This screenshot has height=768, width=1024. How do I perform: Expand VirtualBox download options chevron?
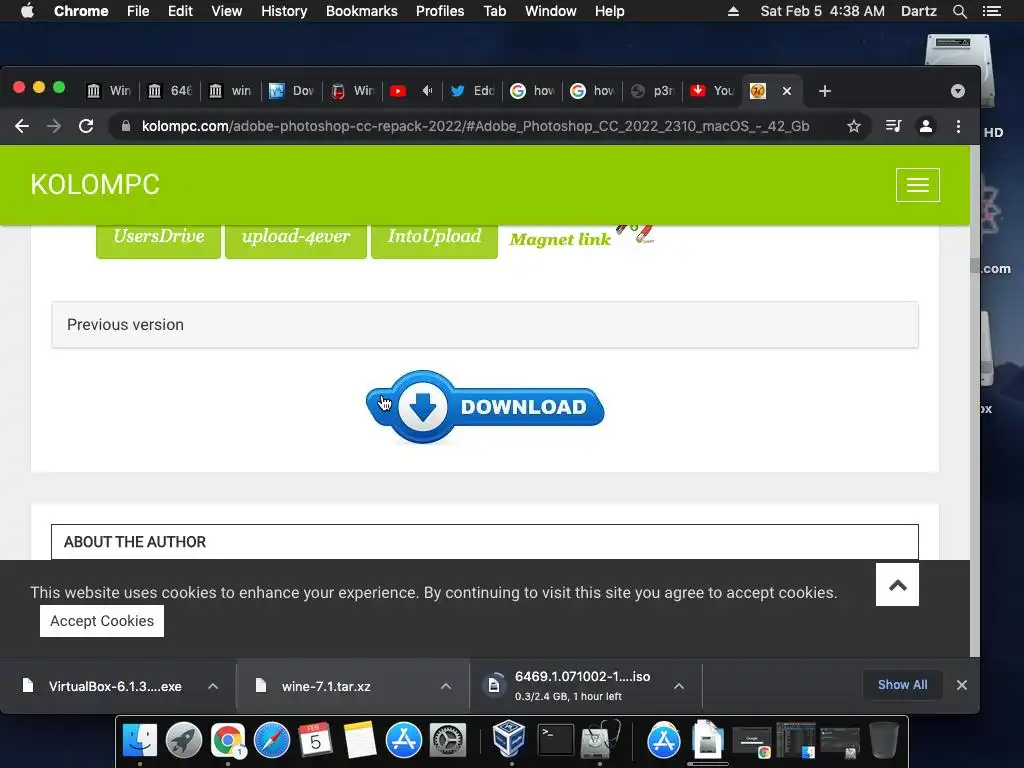213,686
